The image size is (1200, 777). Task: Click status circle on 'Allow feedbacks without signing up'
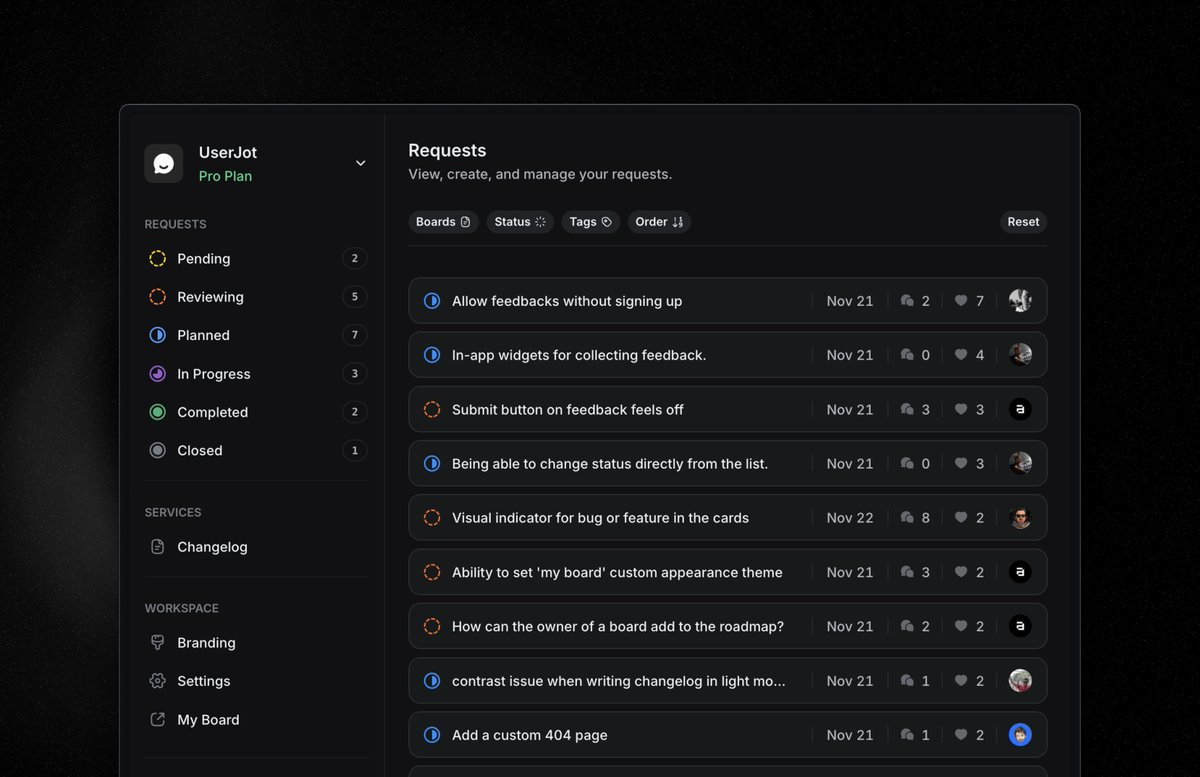click(432, 301)
